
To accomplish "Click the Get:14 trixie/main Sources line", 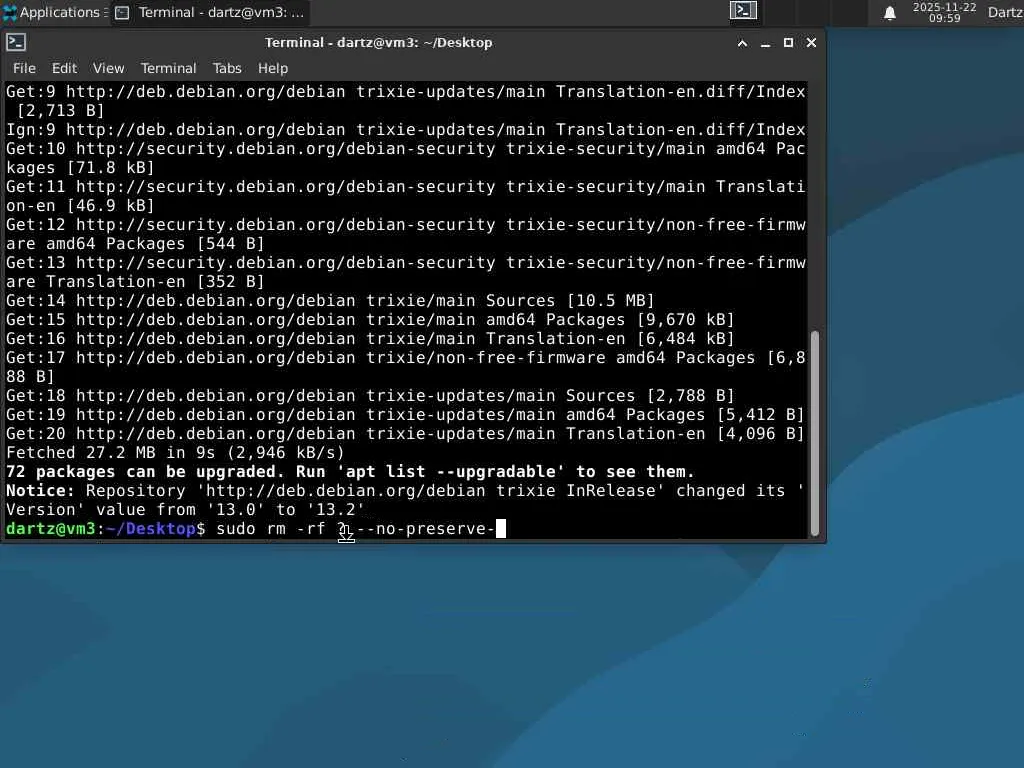I will tap(330, 300).
